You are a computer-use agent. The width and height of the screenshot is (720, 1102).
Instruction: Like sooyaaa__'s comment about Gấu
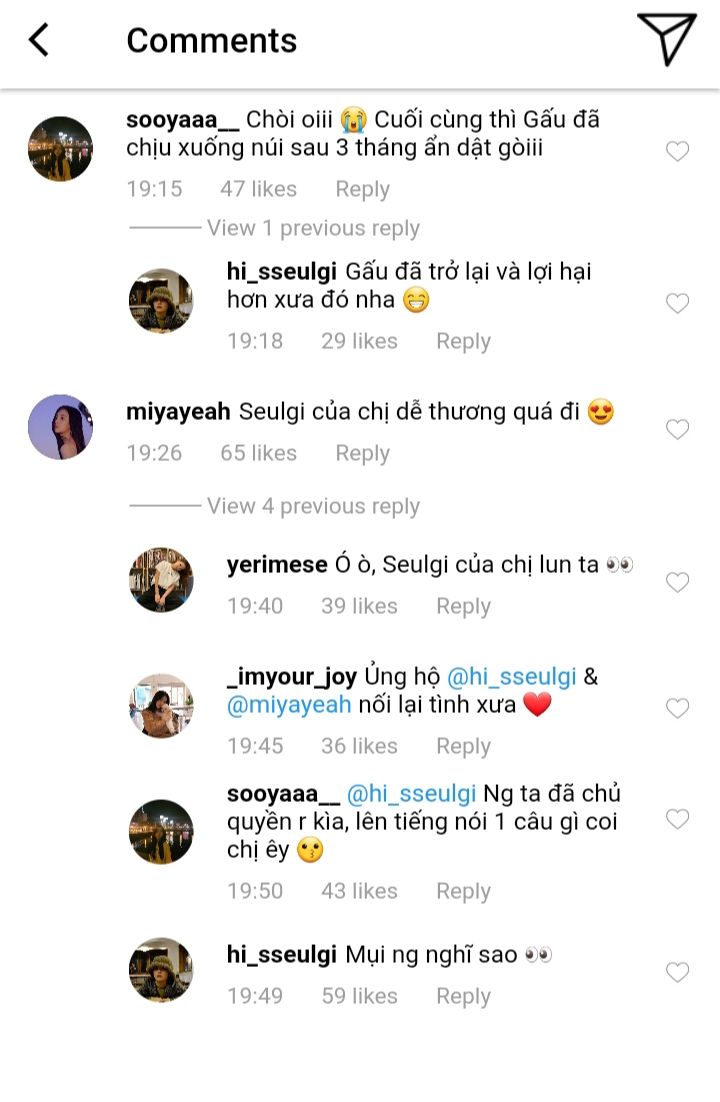coord(677,151)
